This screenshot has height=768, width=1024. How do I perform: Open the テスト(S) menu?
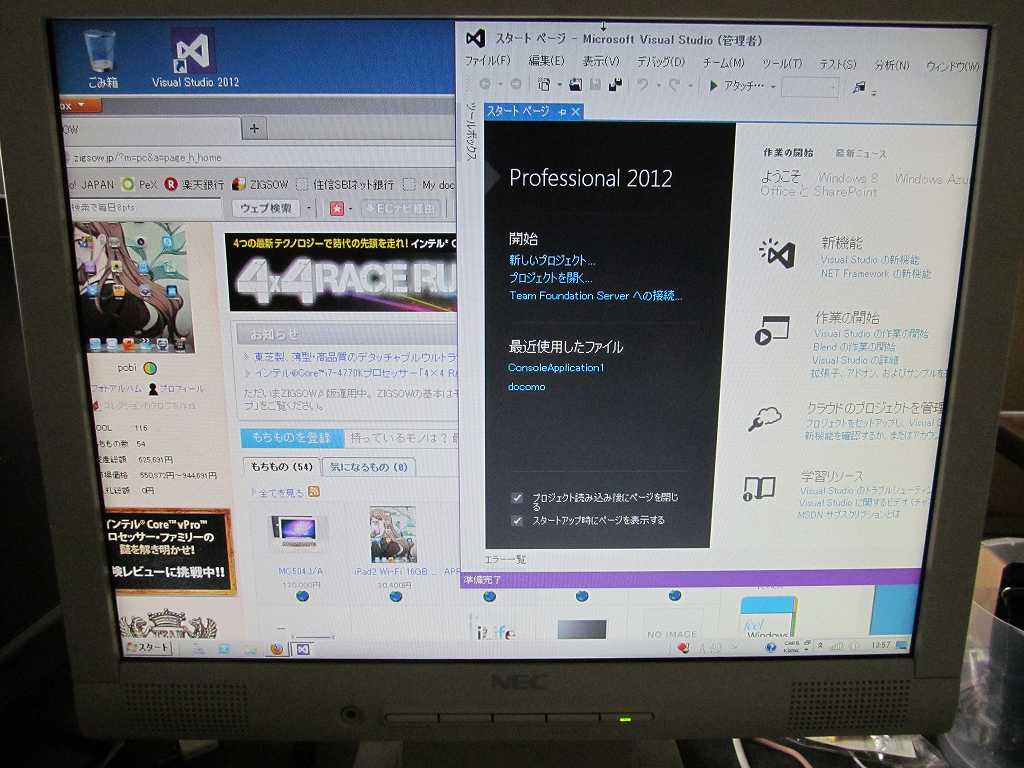[x=837, y=64]
